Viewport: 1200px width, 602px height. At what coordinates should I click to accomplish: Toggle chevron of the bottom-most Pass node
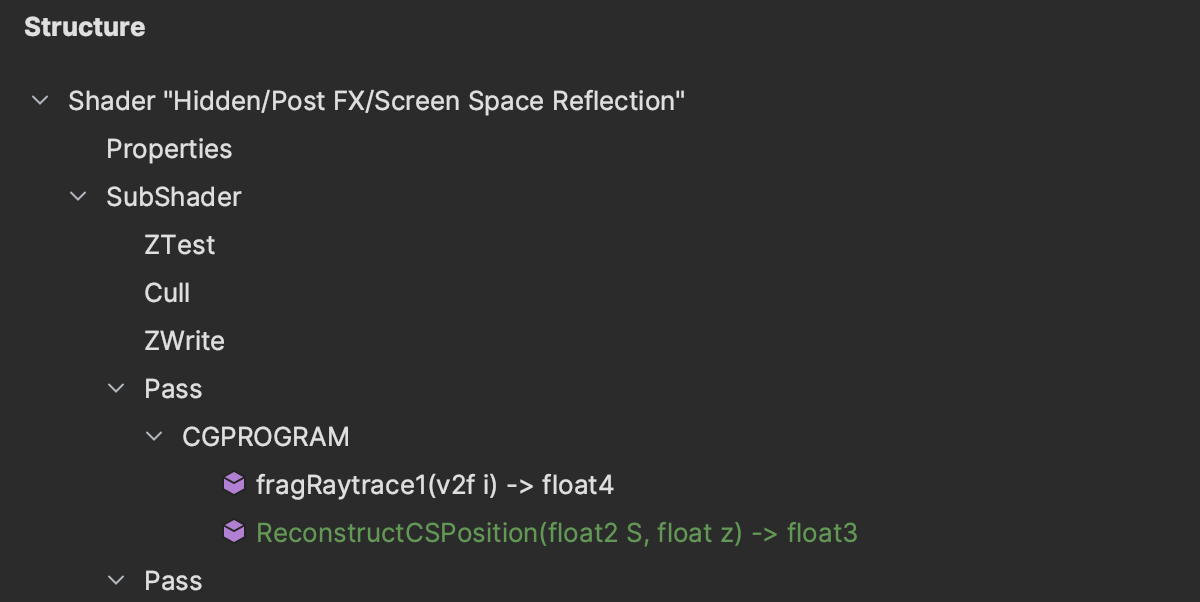116,581
